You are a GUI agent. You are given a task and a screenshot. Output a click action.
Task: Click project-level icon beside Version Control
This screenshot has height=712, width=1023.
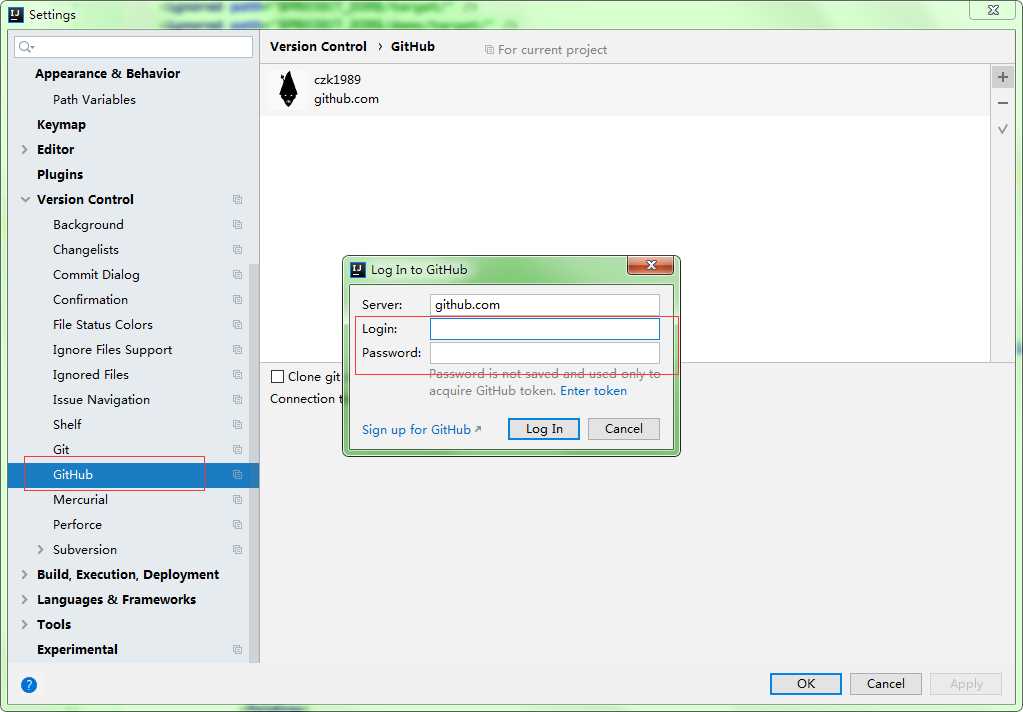[x=237, y=200]
